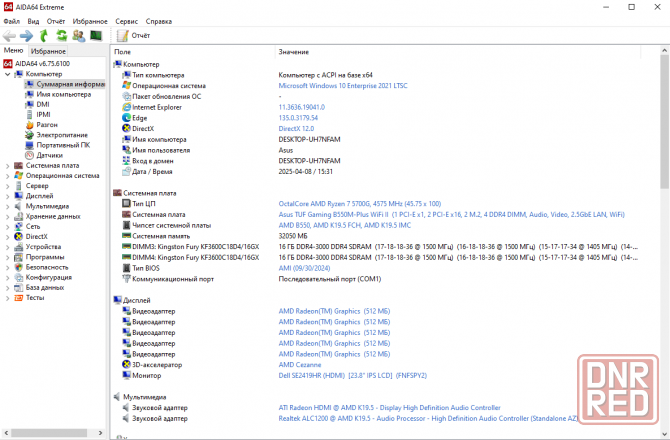
Task: Click the Безопасность shield icon
Action: coord(18,267)
